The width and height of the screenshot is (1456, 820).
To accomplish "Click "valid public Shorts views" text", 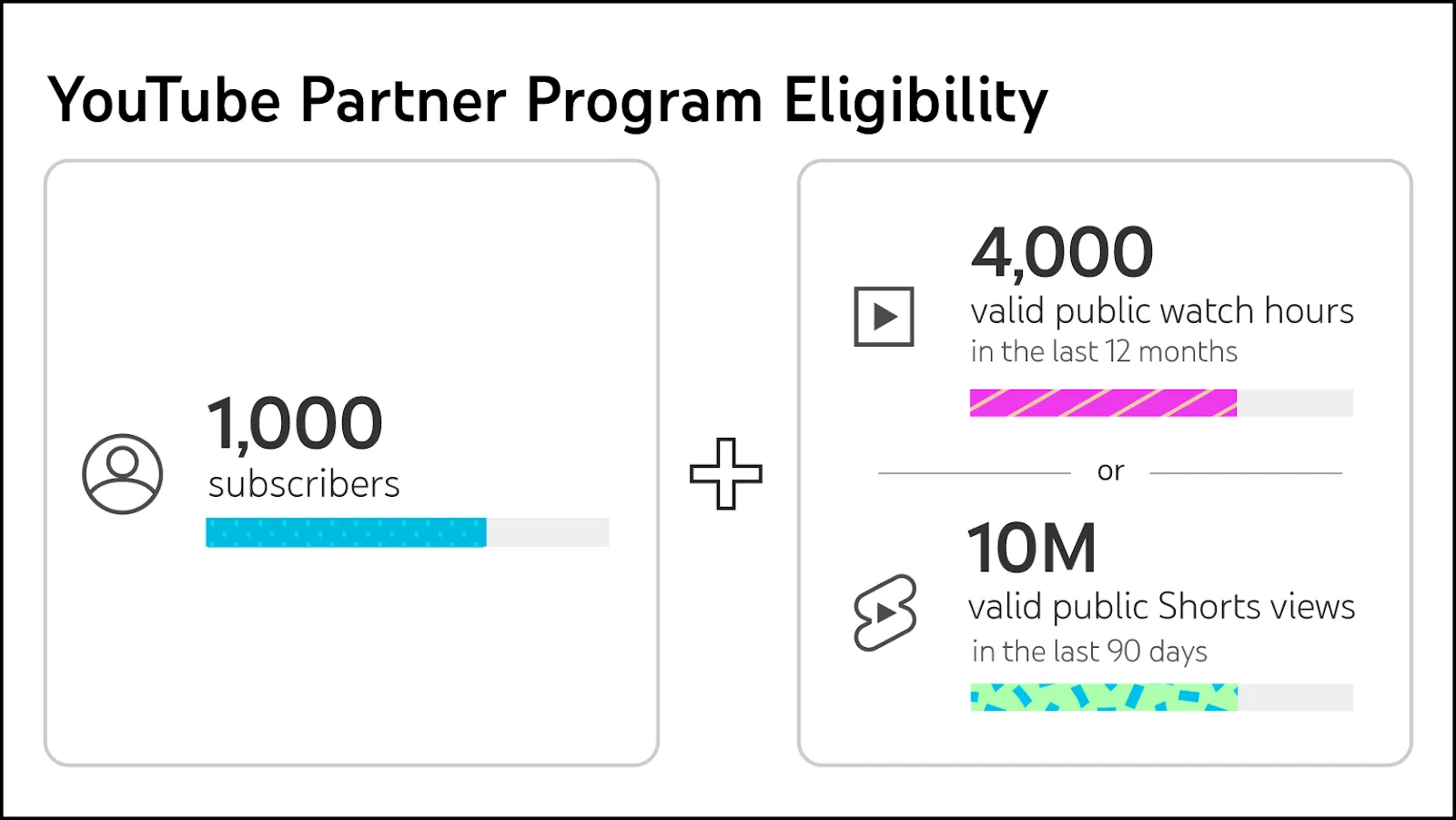I will tap(1161, 607).
